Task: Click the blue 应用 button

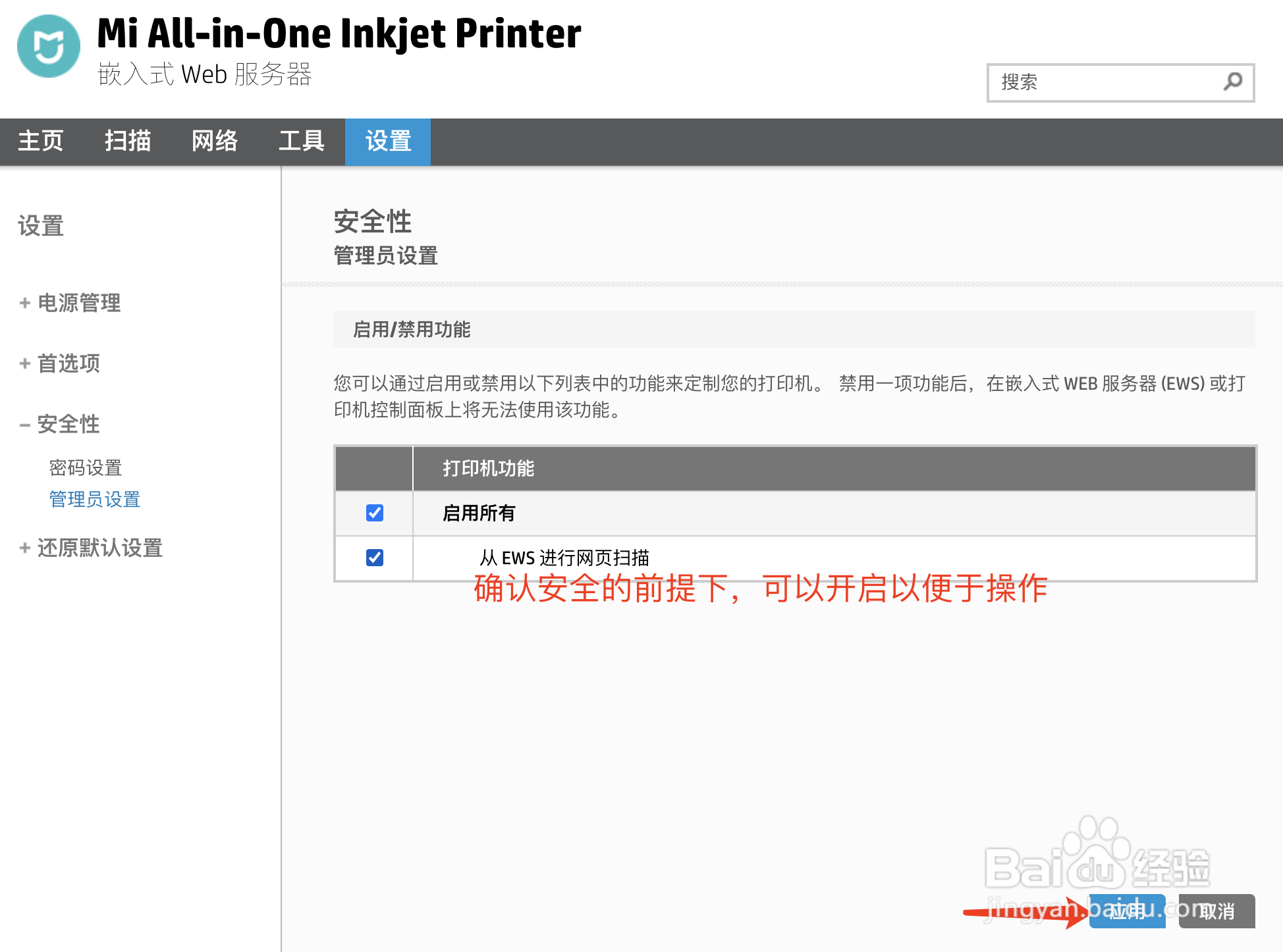Action: 1127,911
